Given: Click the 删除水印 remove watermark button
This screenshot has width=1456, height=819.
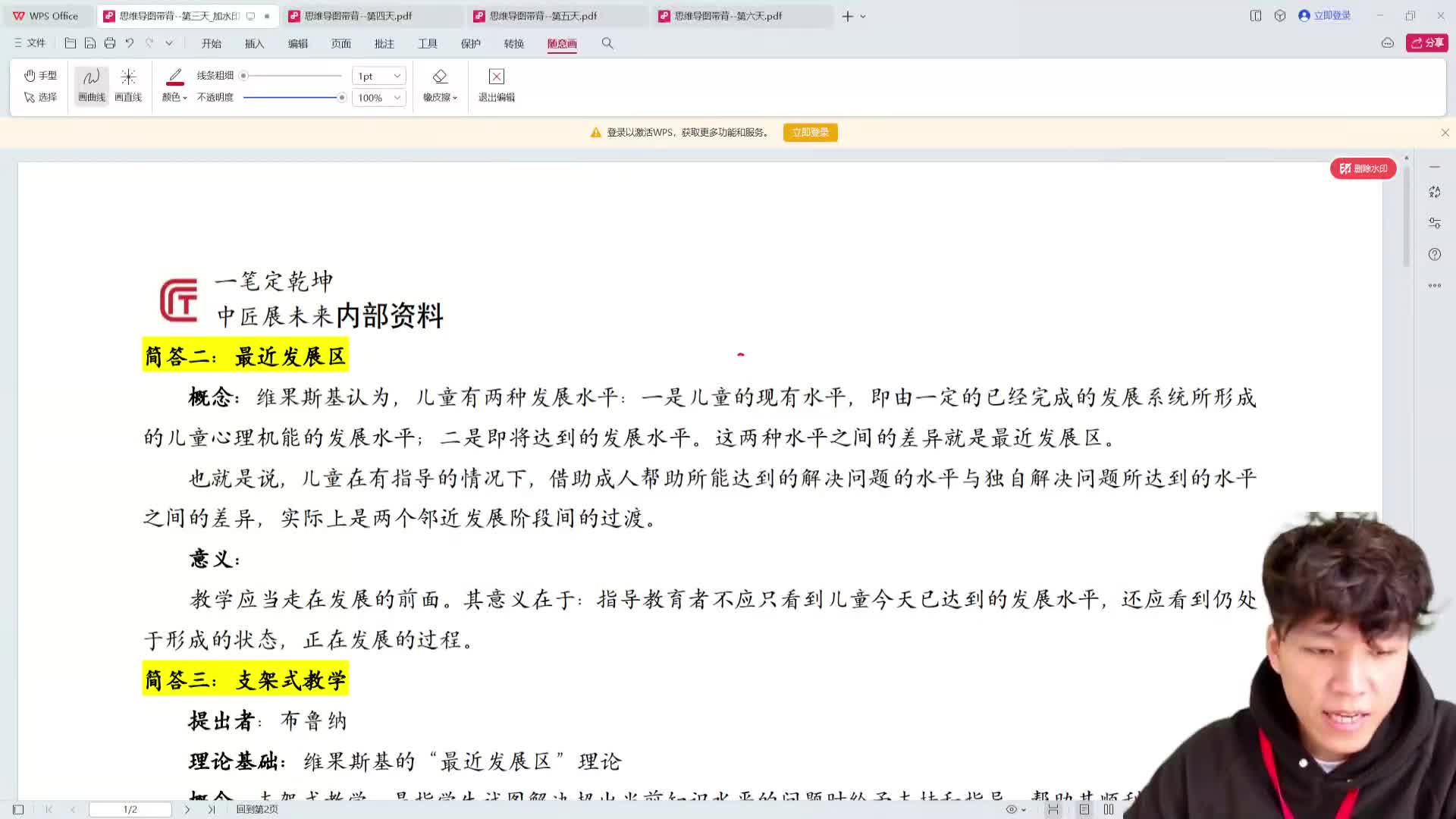Looking at the screenshot, I should point(1363,168).
